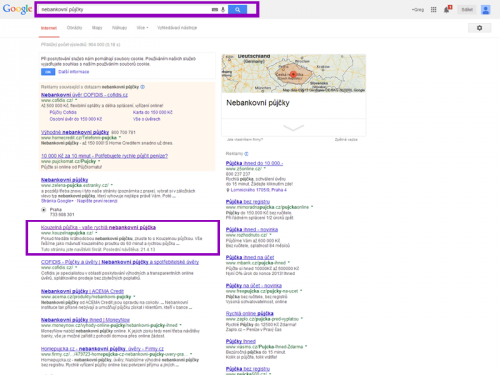Viewport: 500px width, 375px height.
Task: Open the Google apps grid
Action: coord(433,10)
